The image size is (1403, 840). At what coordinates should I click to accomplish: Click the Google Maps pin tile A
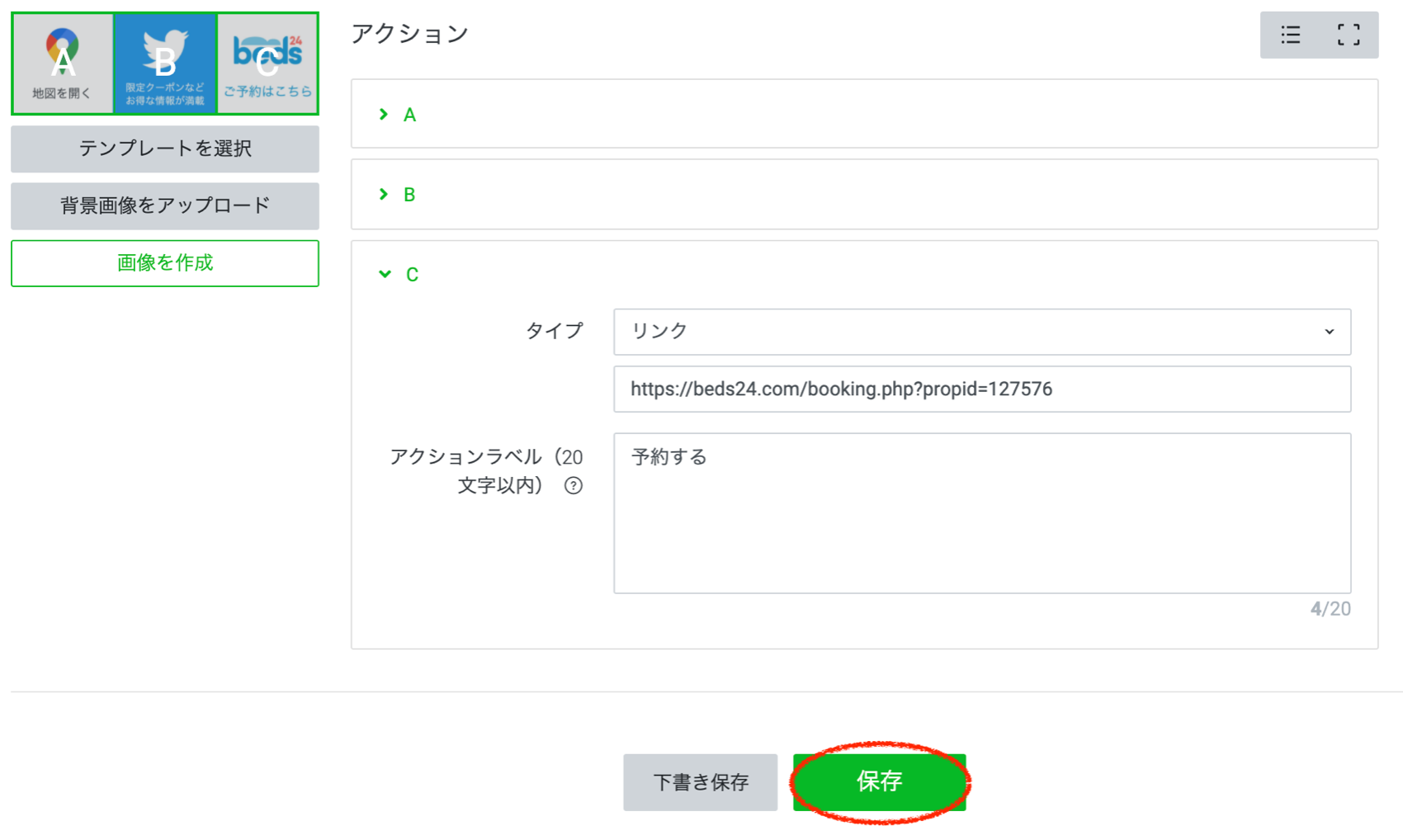click(x=63, y=64)
